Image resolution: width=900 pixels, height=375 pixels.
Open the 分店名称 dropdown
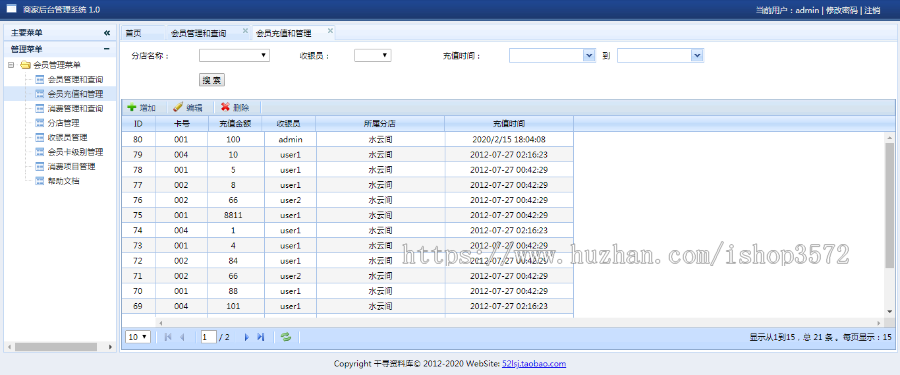tap(234, 55)
